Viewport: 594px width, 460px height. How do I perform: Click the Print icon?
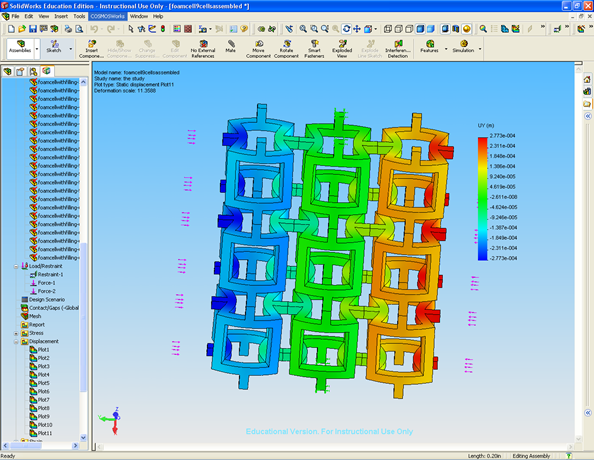tap(68, 29)
